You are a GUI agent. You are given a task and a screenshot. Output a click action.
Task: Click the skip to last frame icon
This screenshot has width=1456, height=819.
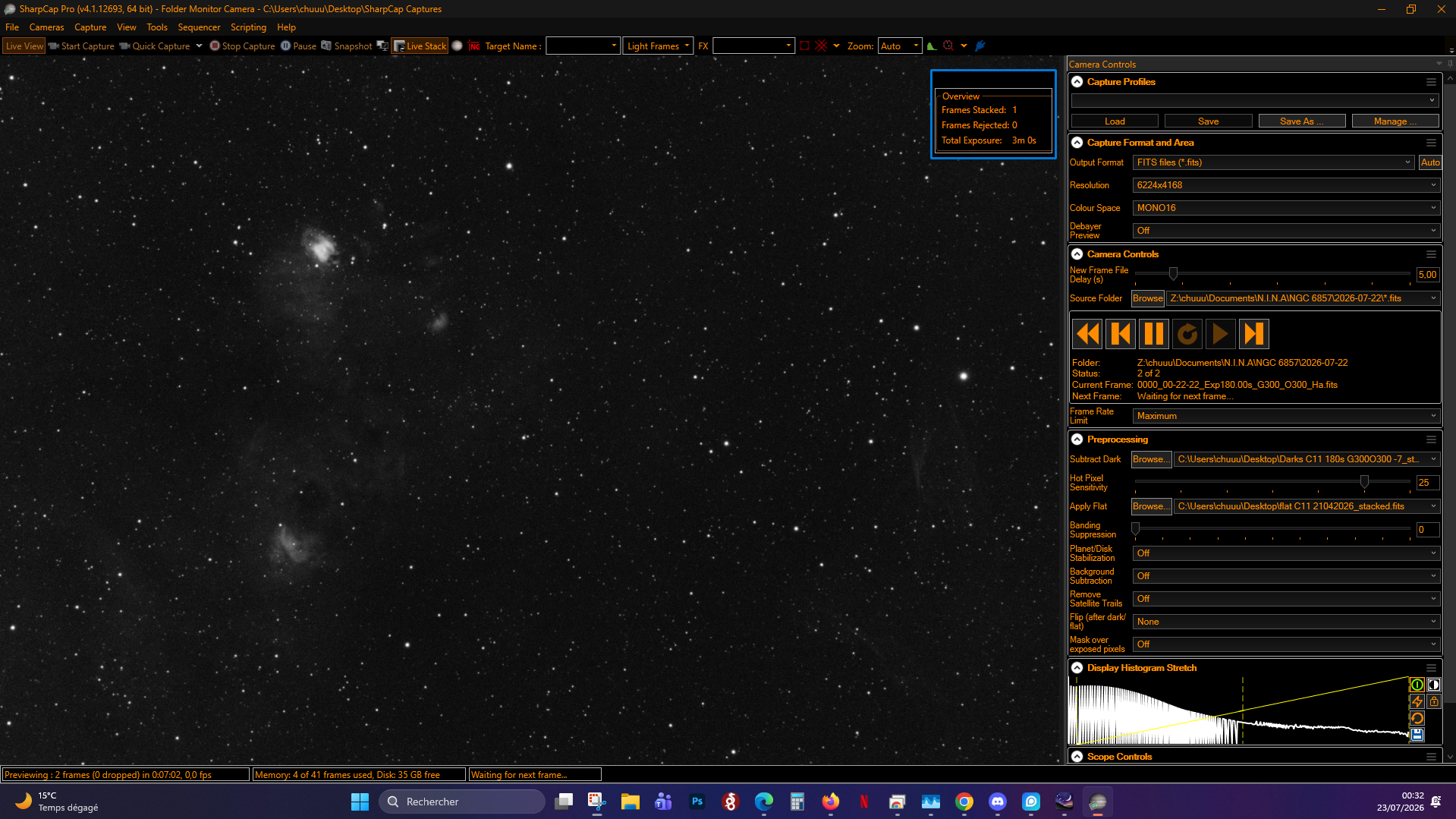(1253, 334)
